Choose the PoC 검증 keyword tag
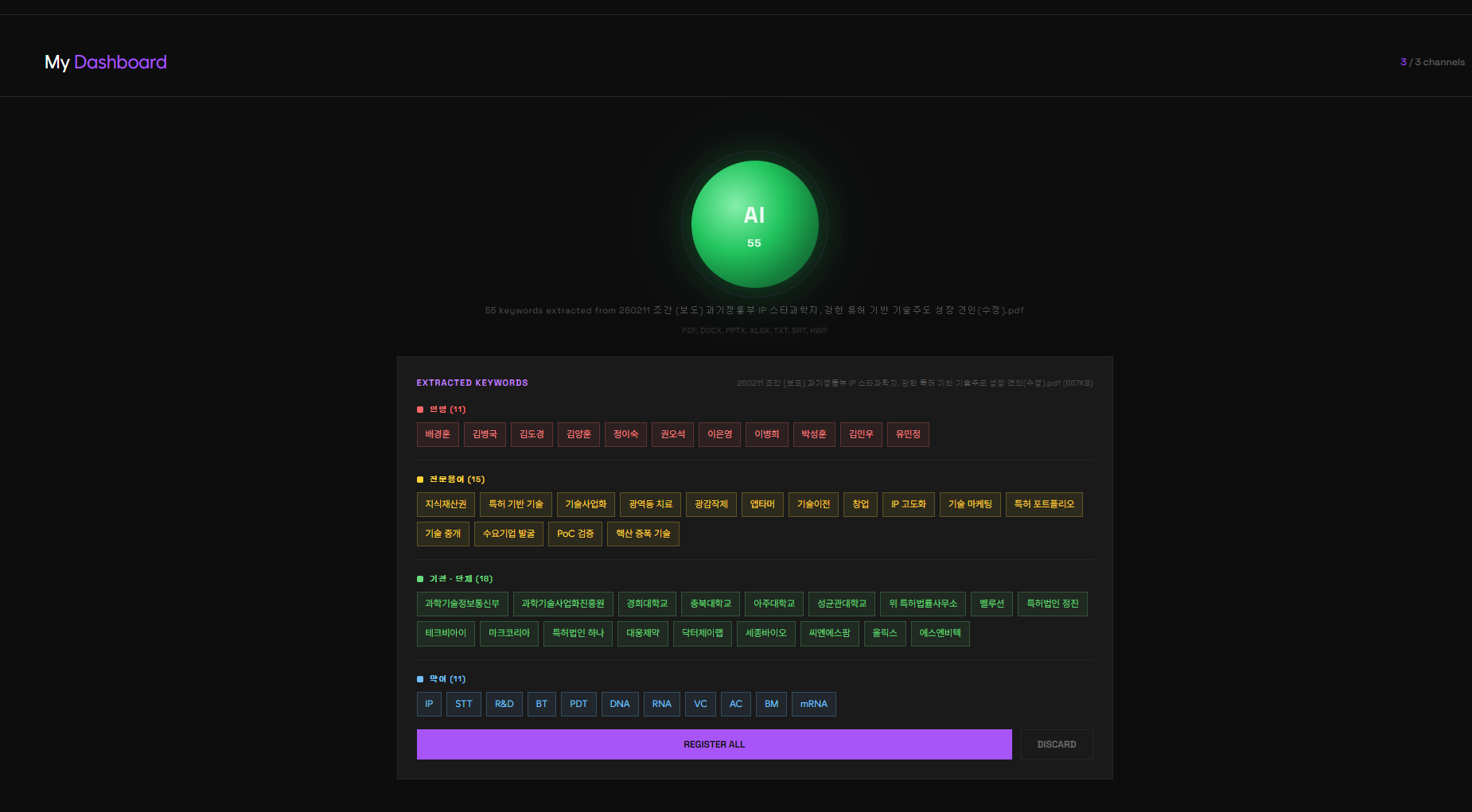 [x=575, y=534]
